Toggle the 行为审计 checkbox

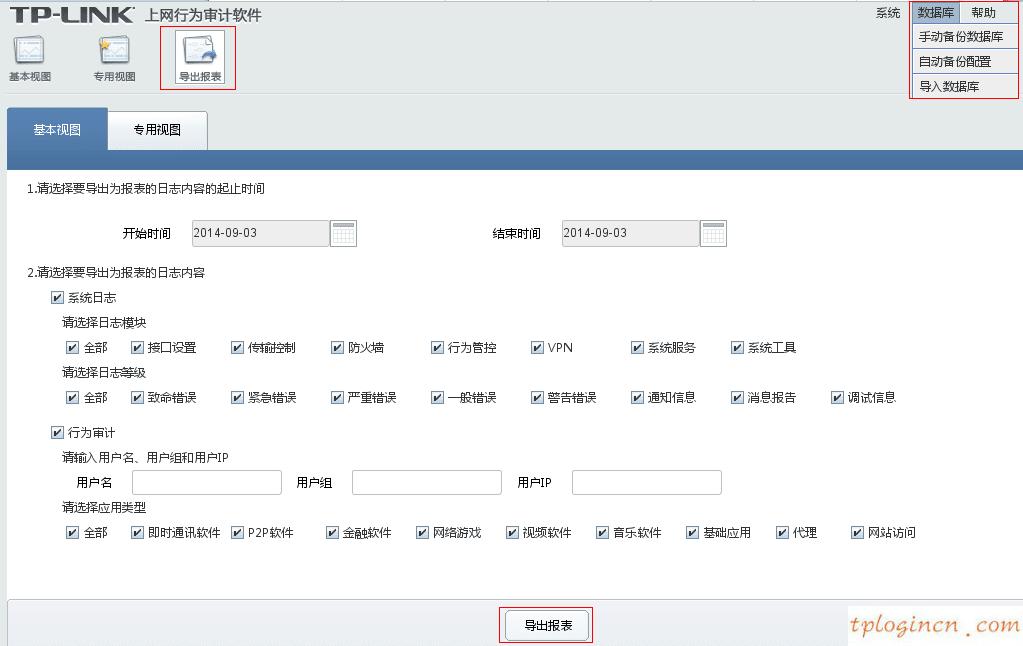coord(57,432)
